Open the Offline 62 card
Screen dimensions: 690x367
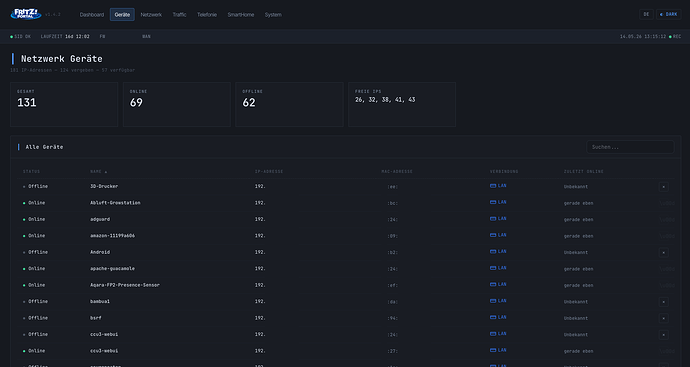click(290, 105)
